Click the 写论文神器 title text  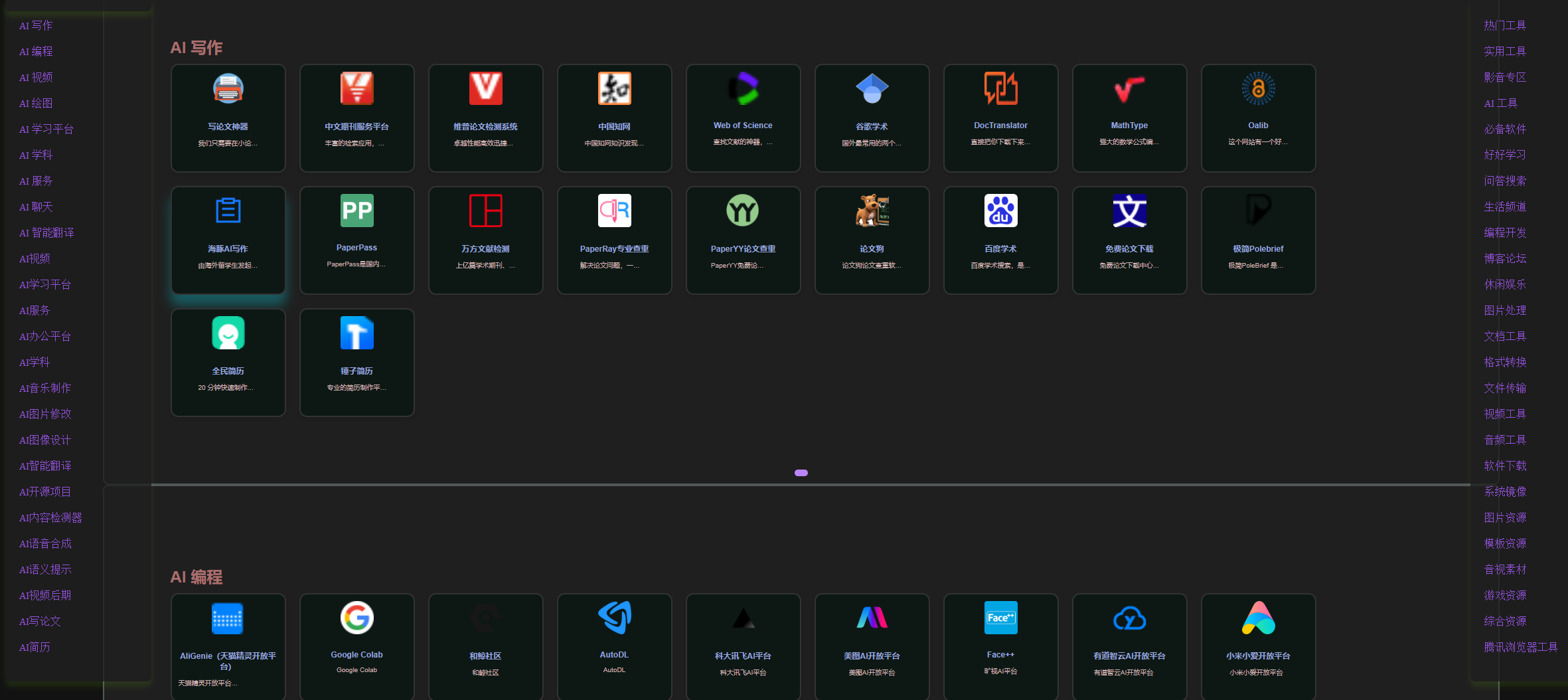point(228,126)
